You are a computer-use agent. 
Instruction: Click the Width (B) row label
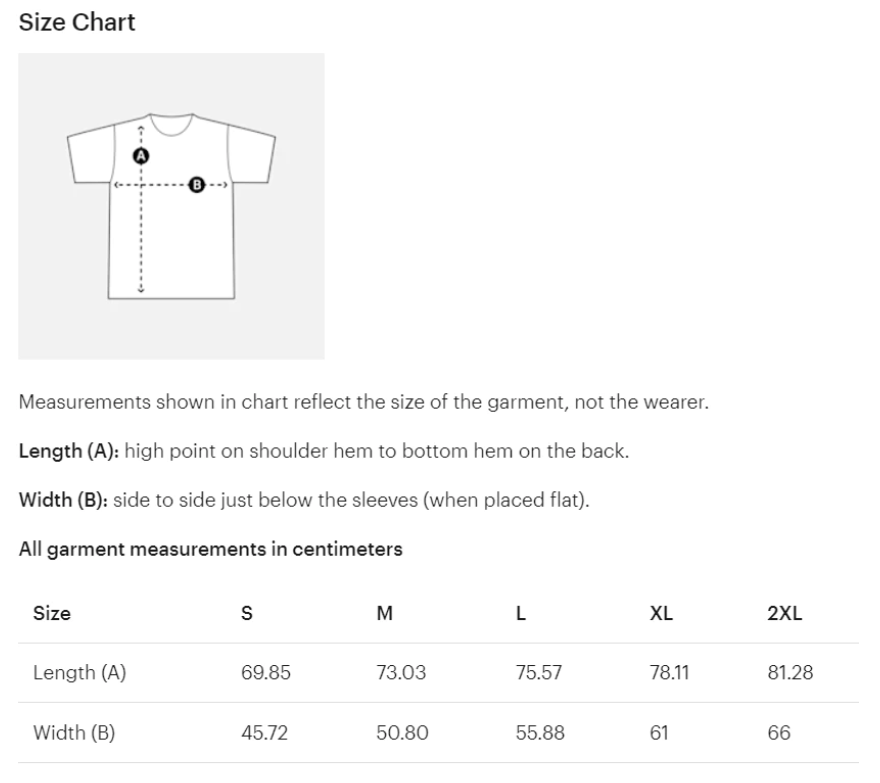(74, 733)
